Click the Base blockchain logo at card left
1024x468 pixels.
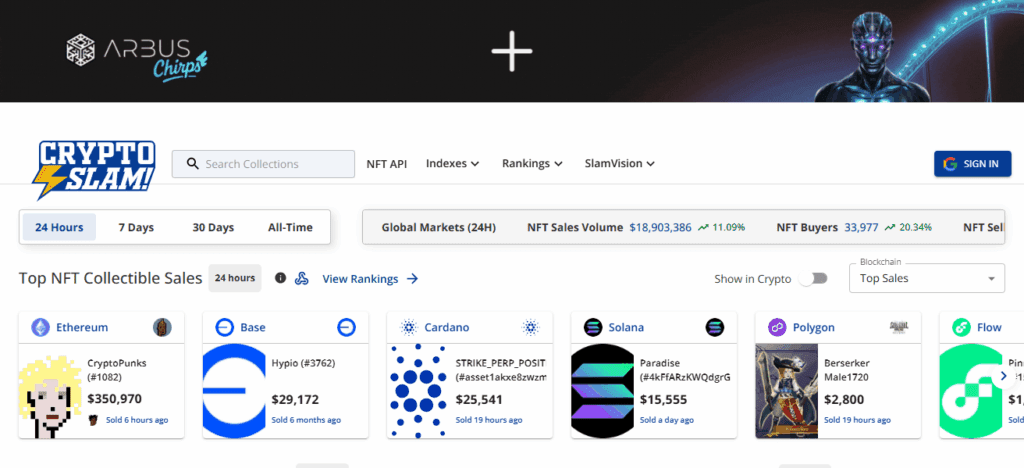pyautogui.click(x=225, y=328)
